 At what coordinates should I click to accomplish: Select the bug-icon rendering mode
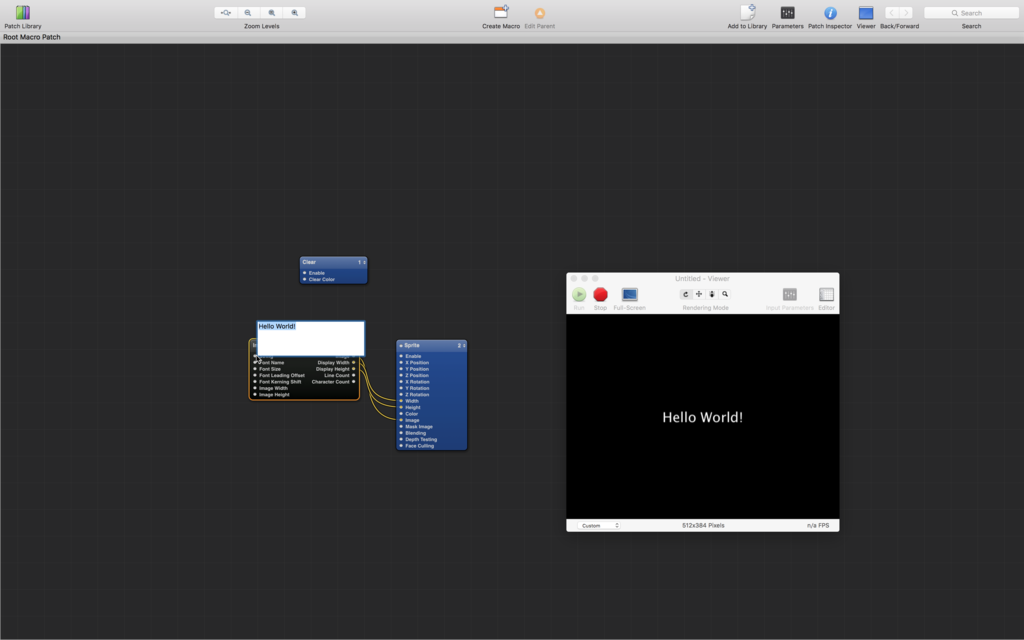[x=712, y=295]
